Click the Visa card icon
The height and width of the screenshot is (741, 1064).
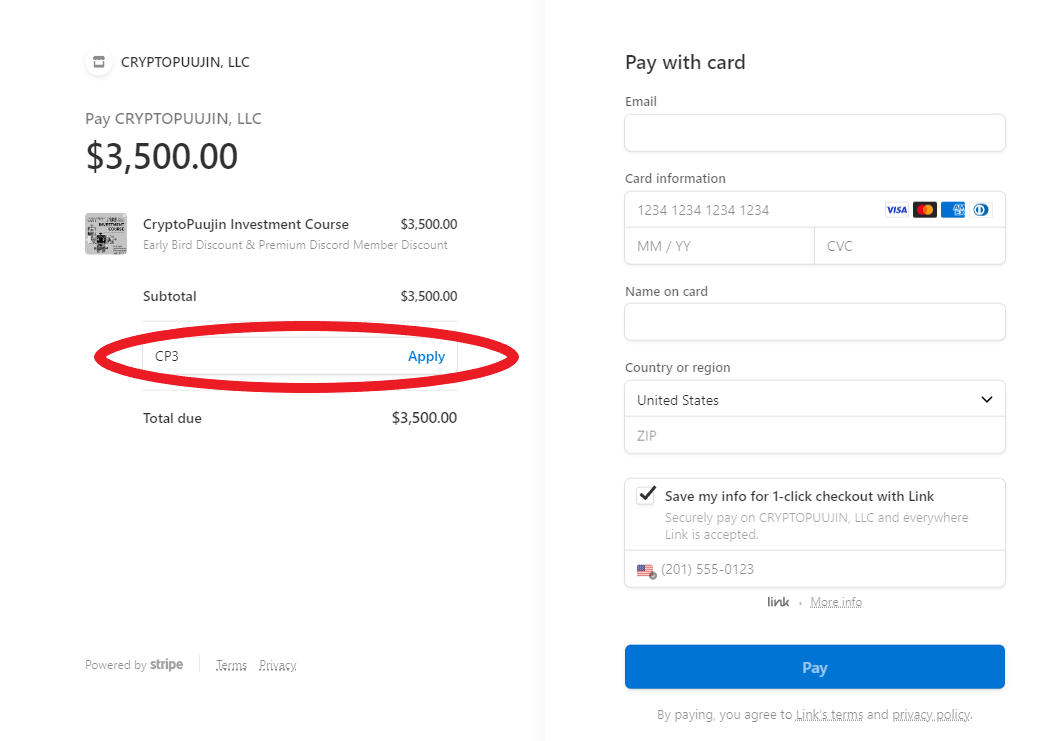tap(896, 210)
